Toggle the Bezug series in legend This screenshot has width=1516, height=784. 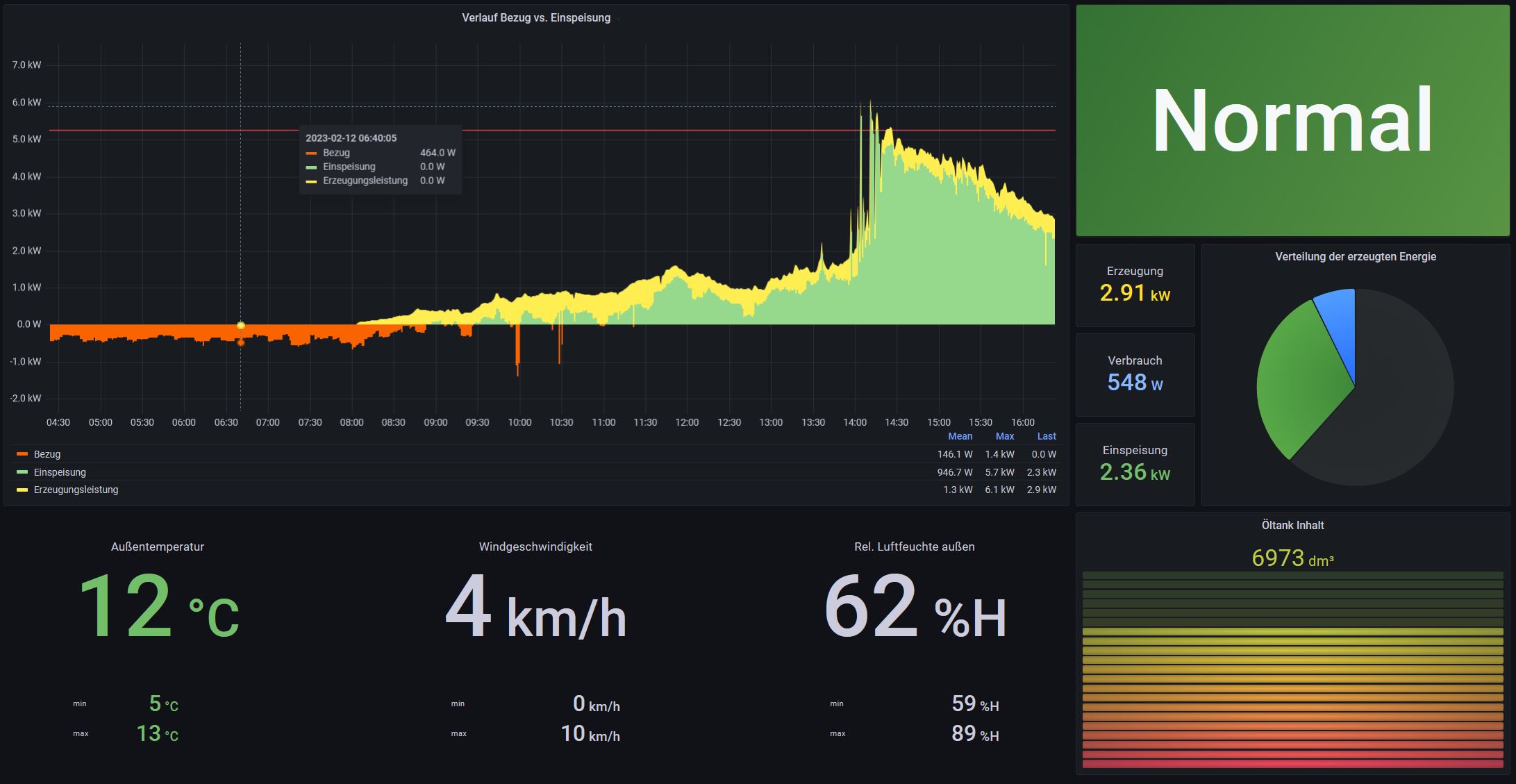pyautogui.click(x=47, y=454)
